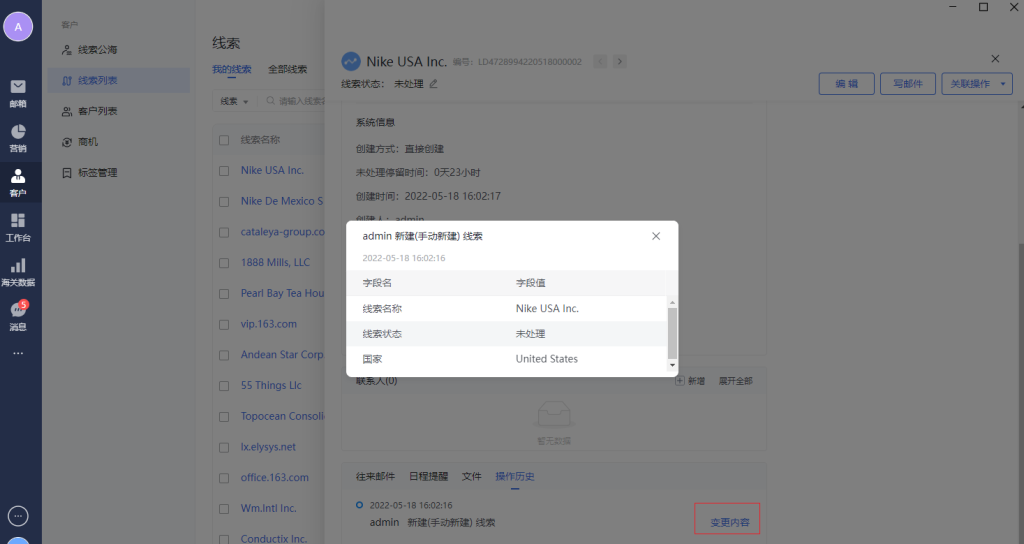This screenshot has width=1024, height=544.
Task: Select the 往来邮件 tab
Action: click(374, 476)
